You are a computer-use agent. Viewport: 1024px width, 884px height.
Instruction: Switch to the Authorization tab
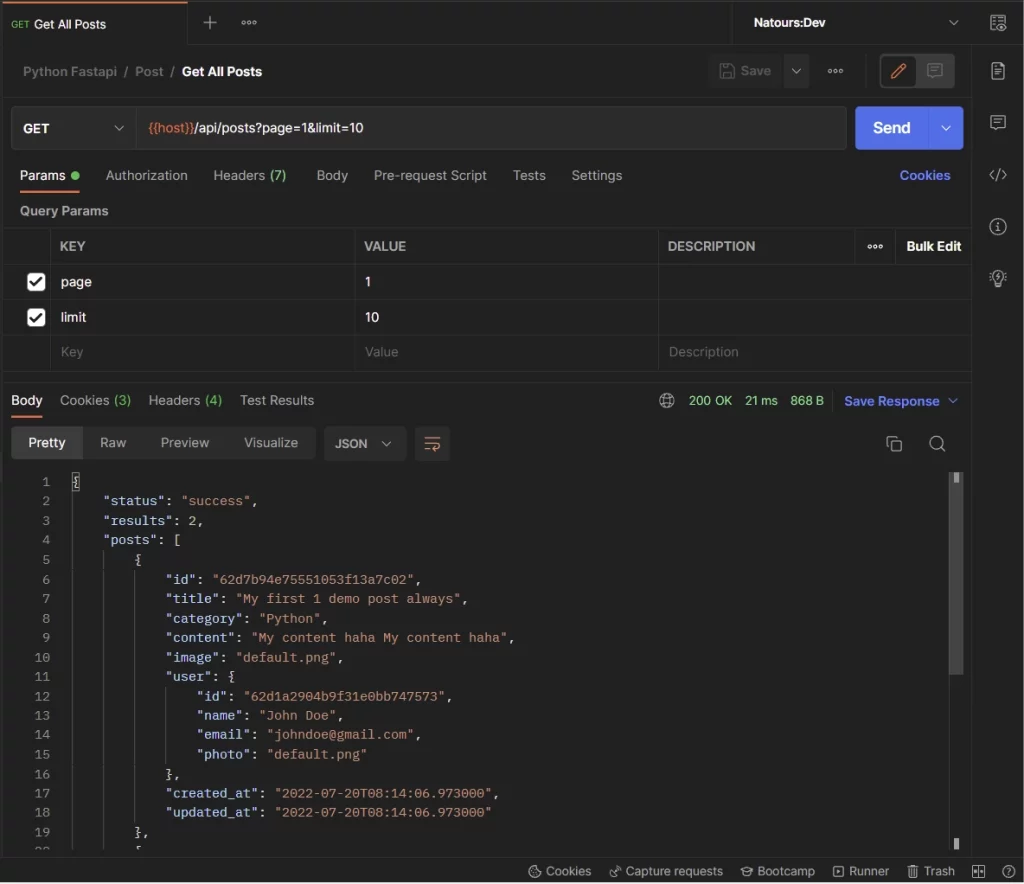[146, 175]
